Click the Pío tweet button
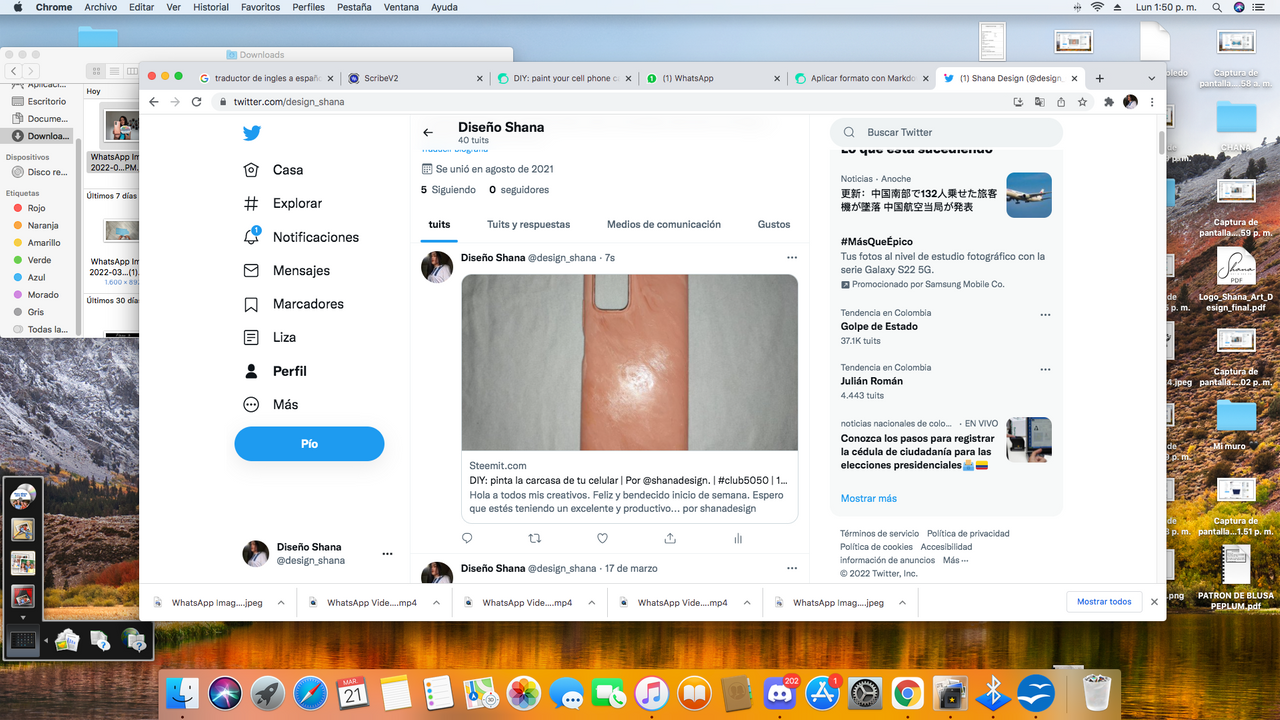This screenshot has width=1280, height=720. coord(309,443)
